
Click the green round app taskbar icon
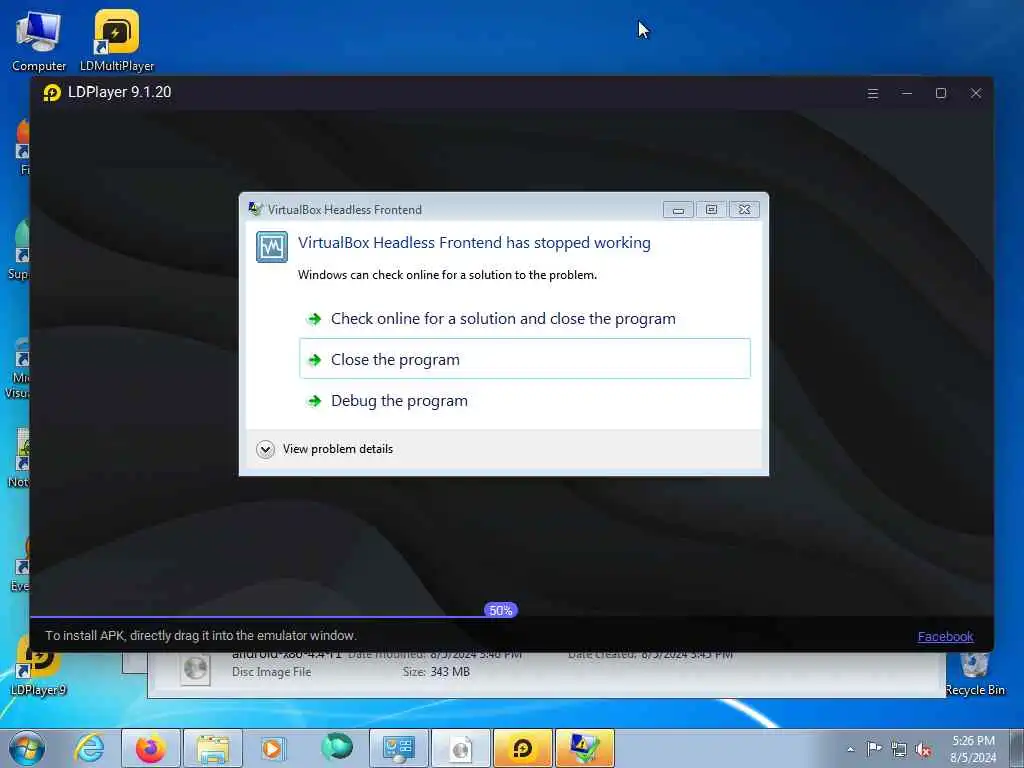(337, 747)
